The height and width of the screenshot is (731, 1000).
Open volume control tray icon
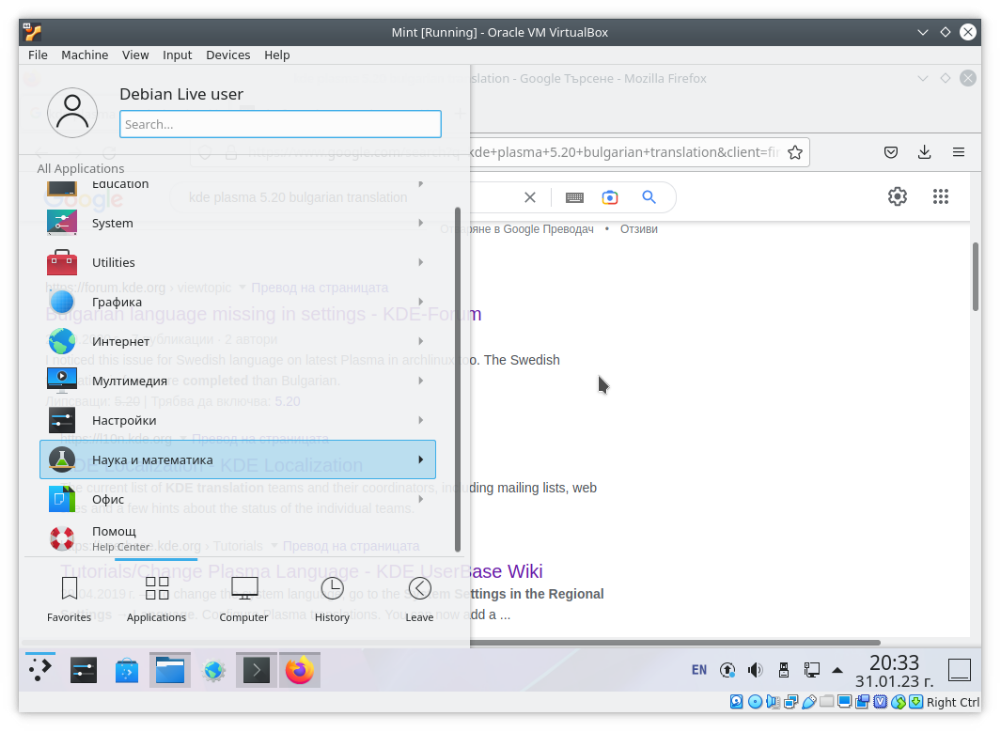[755, 670]
